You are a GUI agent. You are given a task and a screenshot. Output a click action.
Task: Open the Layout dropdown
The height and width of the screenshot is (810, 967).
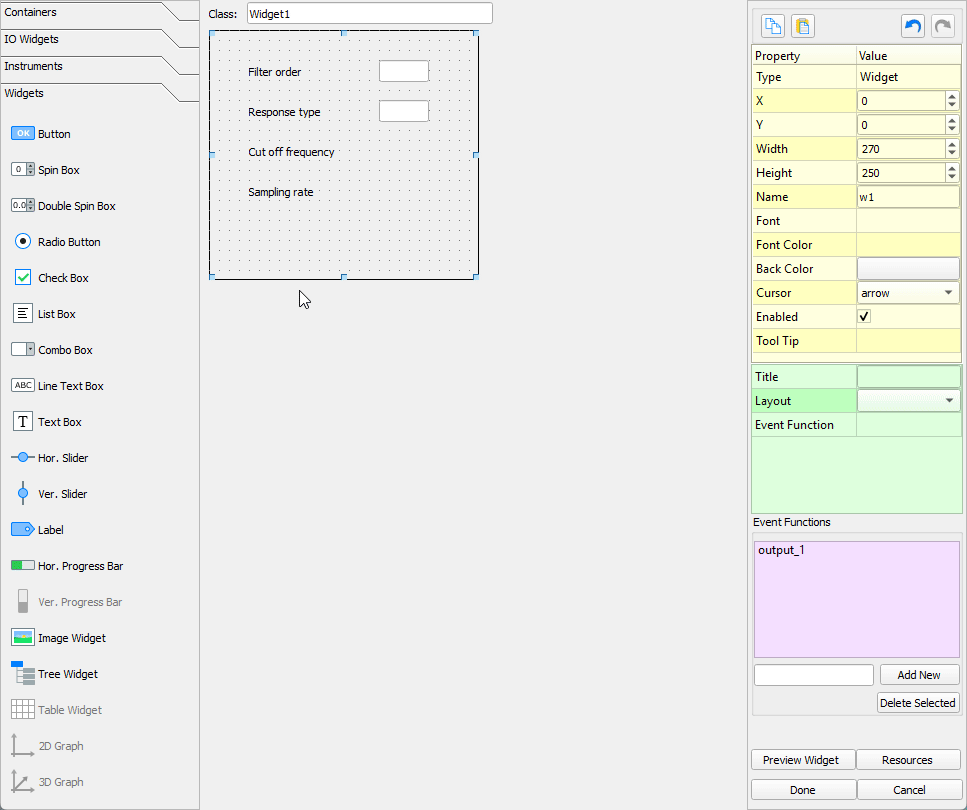pos(951,400)
